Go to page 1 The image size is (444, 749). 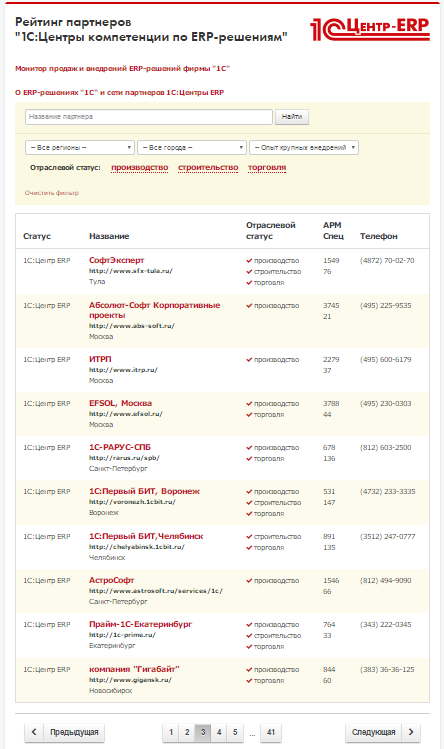(x=171, y=732)
